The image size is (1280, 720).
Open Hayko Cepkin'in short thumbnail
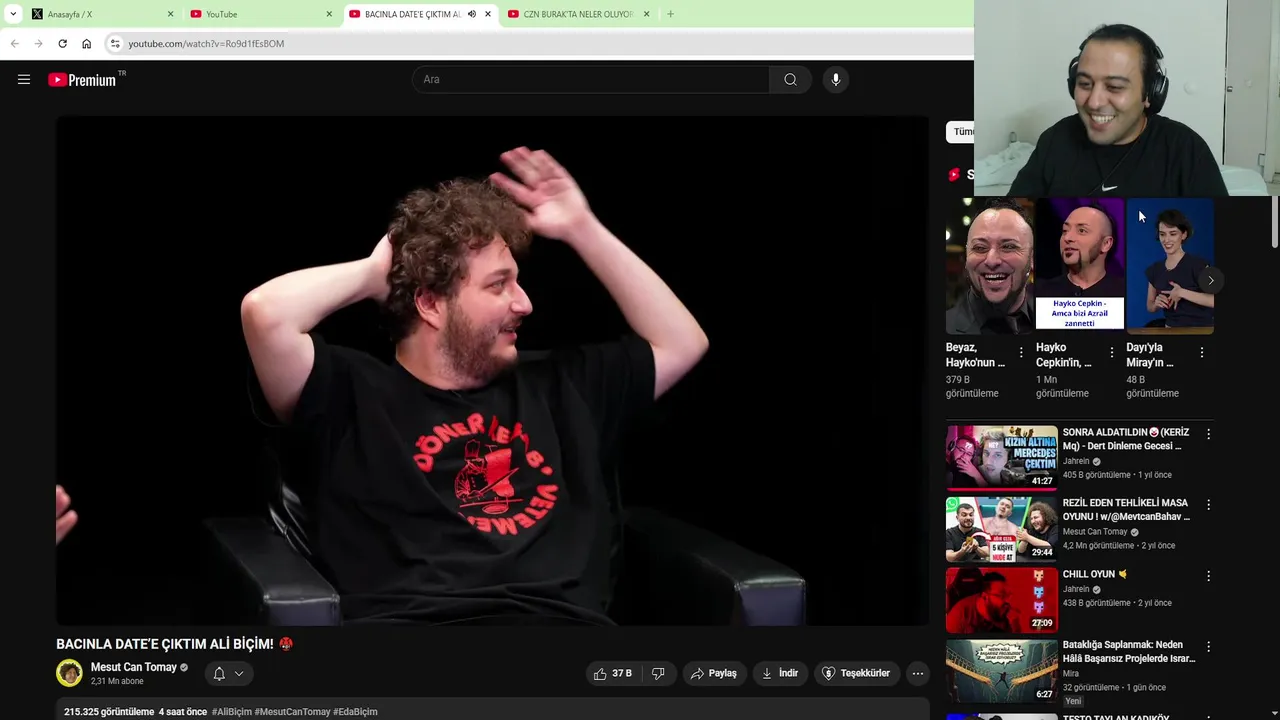pos(1080,265)
